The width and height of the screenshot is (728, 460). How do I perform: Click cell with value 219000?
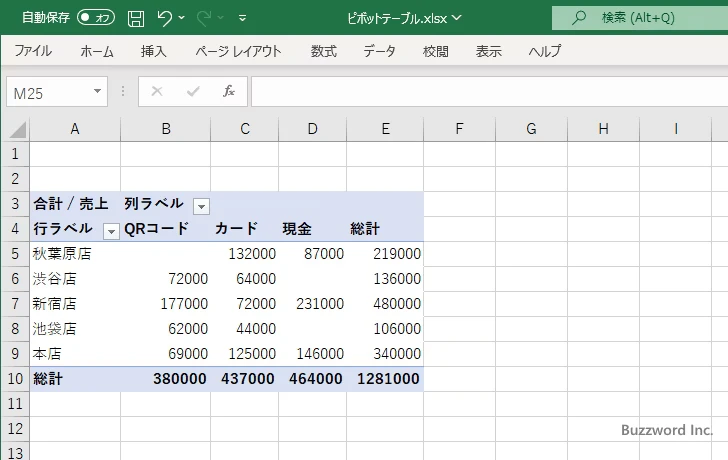385,254
